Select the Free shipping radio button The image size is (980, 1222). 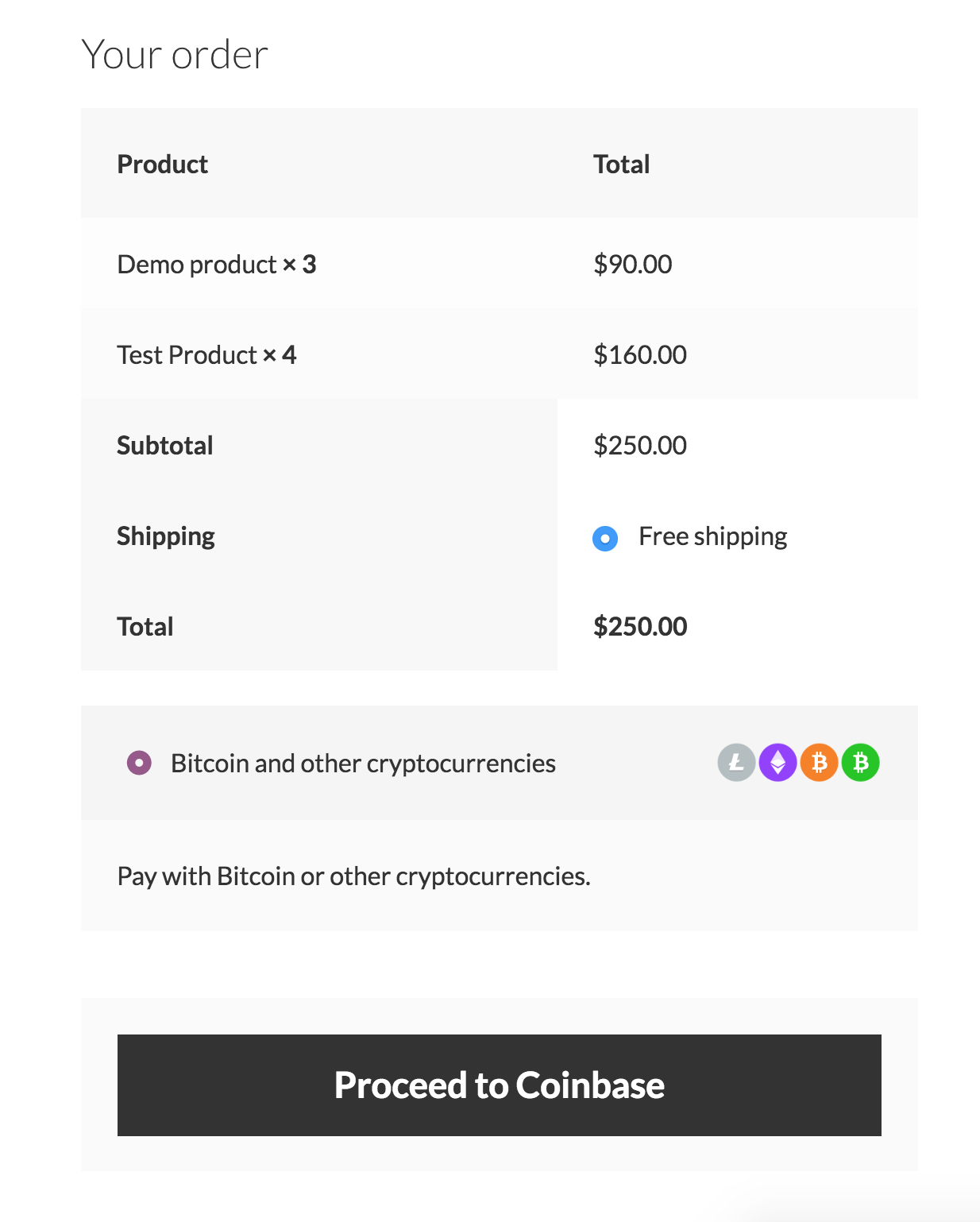tap(605, 539)
